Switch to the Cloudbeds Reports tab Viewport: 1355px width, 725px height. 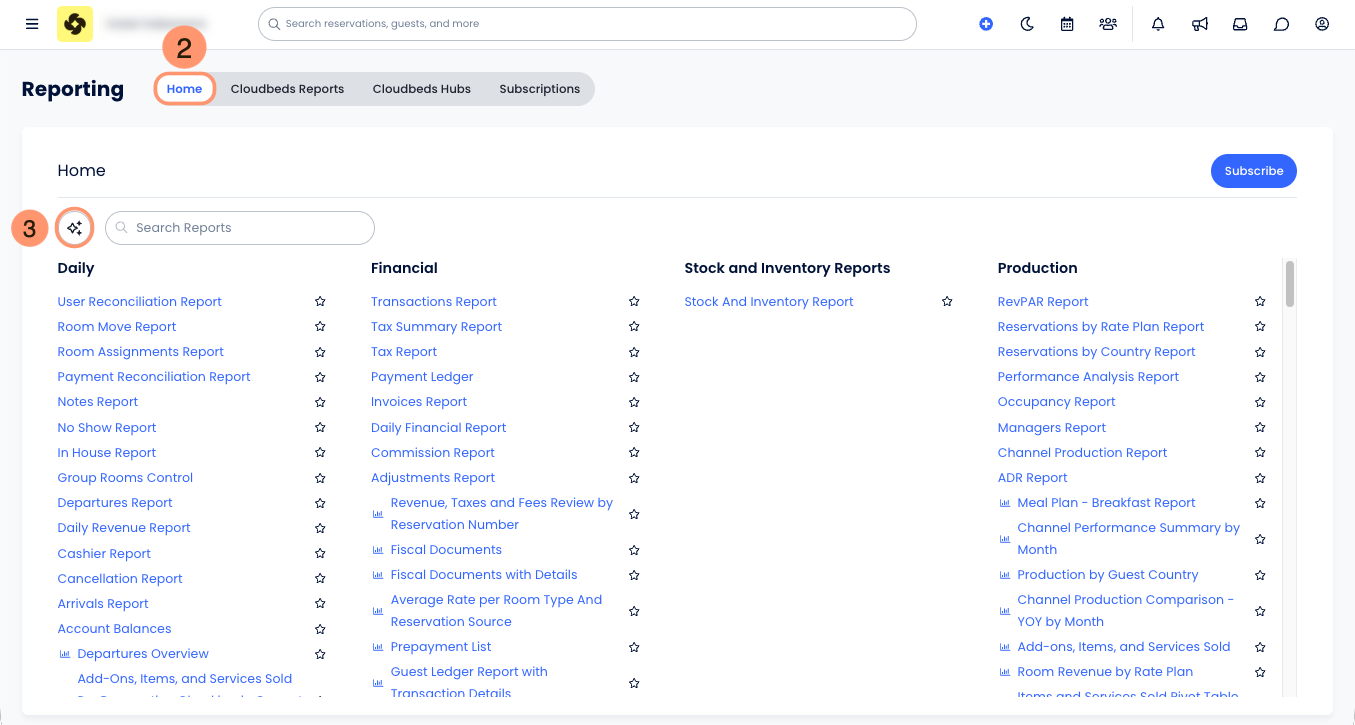tap(287, 89)
